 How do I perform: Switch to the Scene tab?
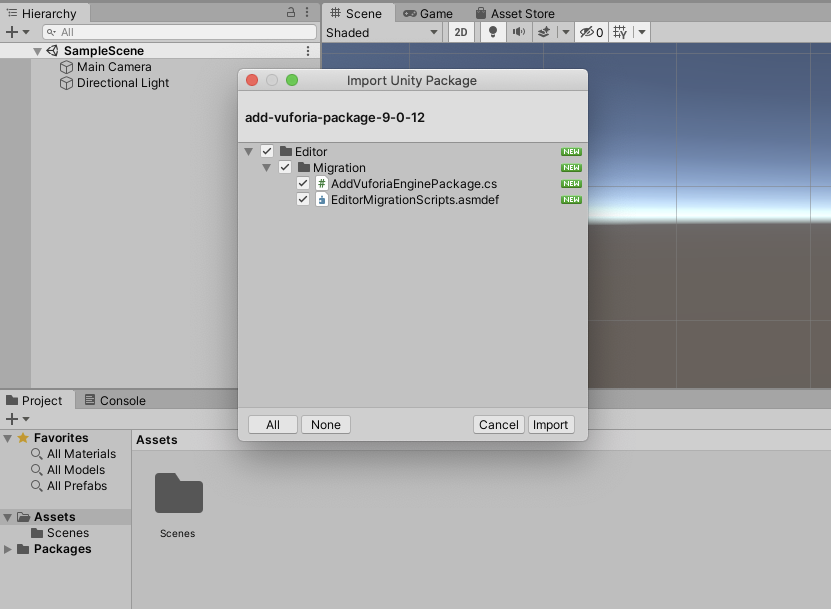(356, 13)
